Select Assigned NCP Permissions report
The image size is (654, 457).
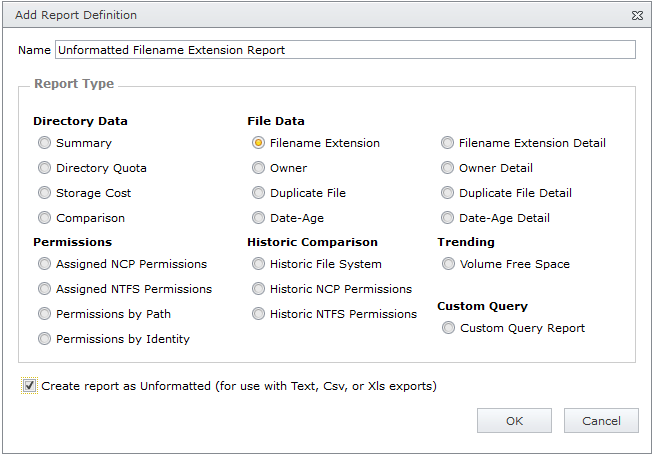[x=44, y=264]
